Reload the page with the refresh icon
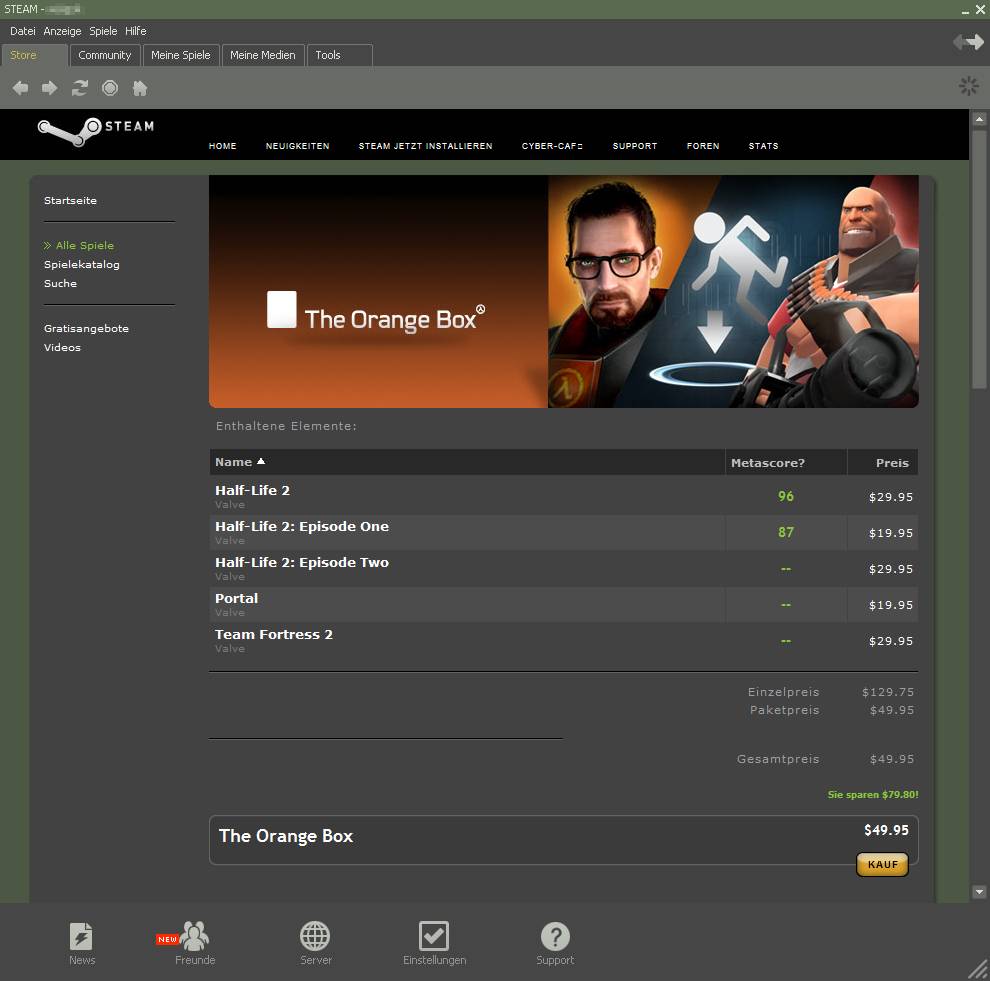 [80, 88]
